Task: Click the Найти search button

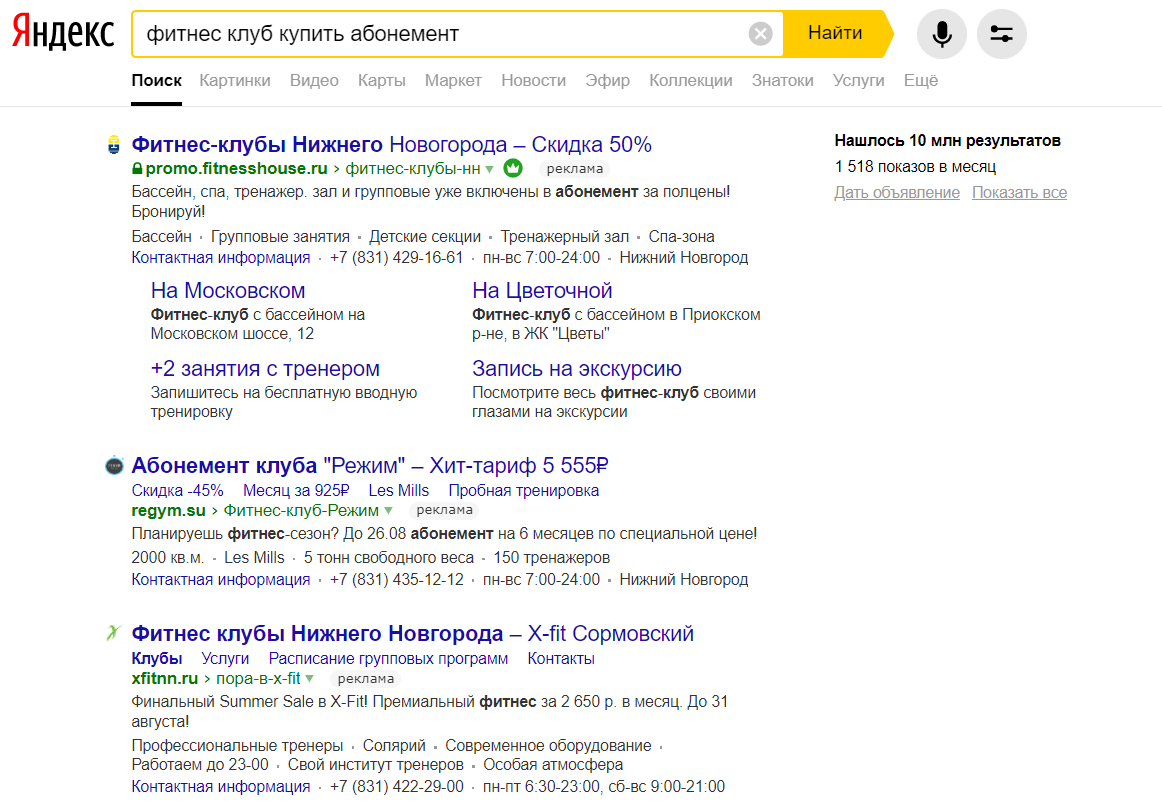Action: 835,33
